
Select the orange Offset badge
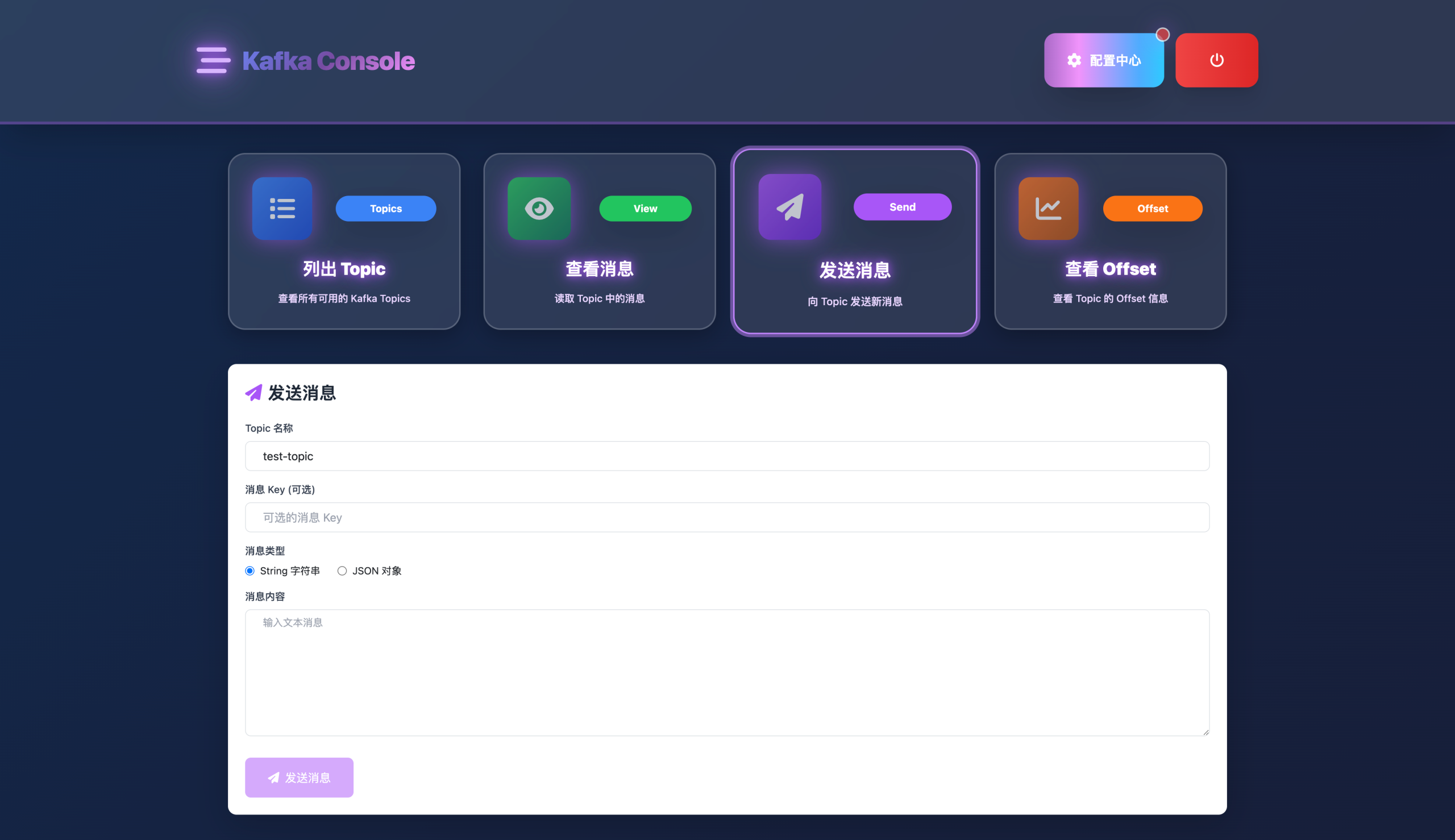[x=1153, y=208]
